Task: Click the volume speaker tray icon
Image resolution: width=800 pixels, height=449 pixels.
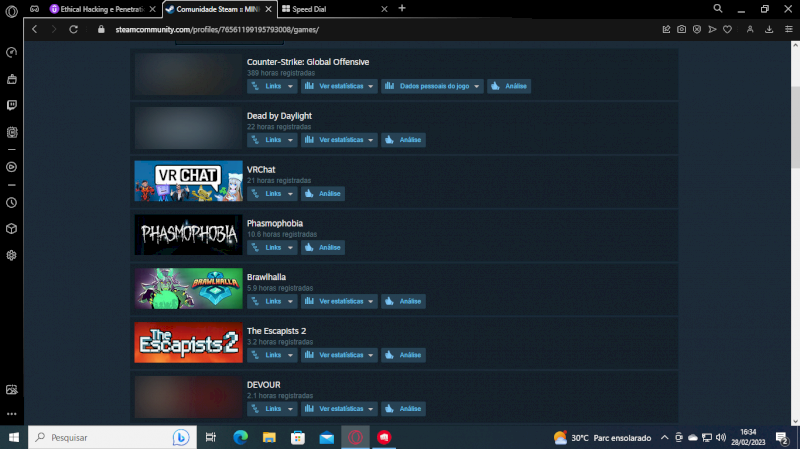Action: [x=721, y=437]
